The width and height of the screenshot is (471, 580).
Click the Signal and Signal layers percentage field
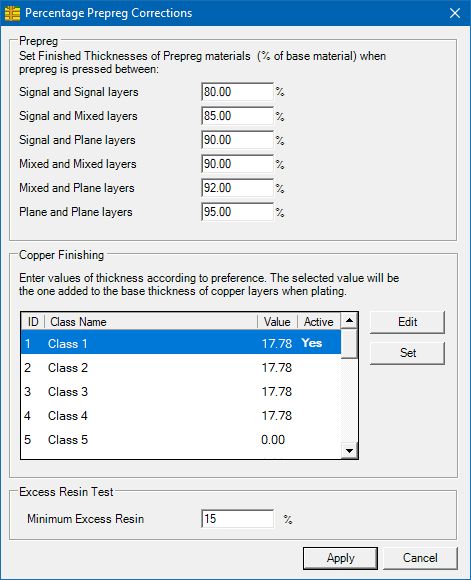coord(238,92)
